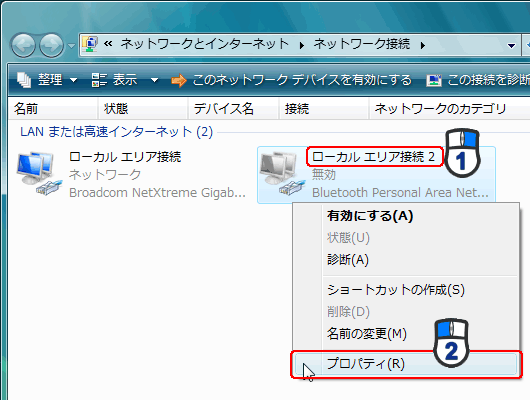Open the recent pages dropdown arrow
The width and height of the screenshot is (530, 400).
pos(71,45)
